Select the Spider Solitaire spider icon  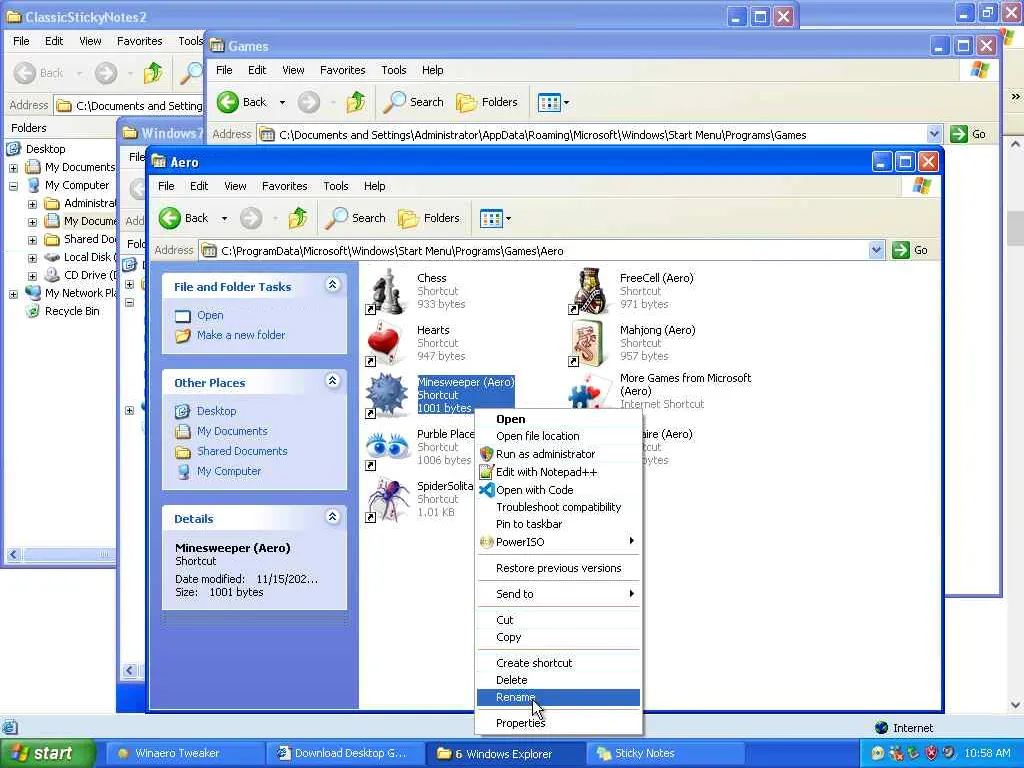386,500
